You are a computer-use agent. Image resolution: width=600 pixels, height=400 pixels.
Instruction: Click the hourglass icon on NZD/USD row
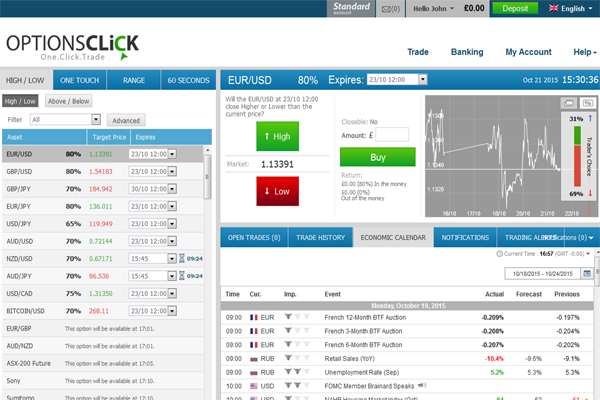pos(182,258)
